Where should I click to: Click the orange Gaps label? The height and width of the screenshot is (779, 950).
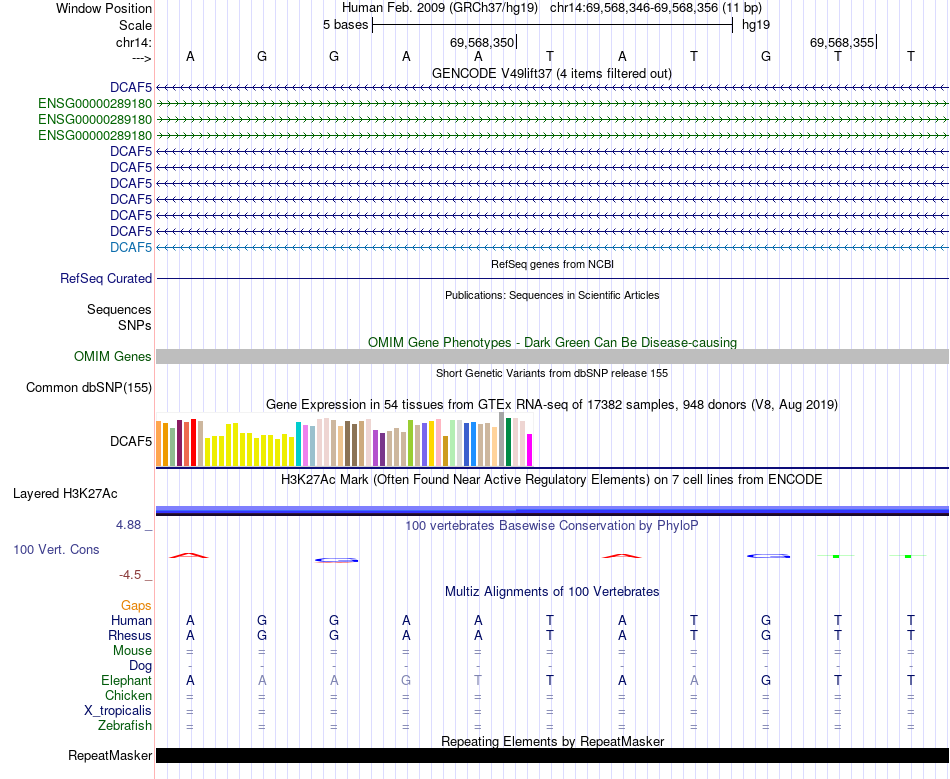click(136, 605)
